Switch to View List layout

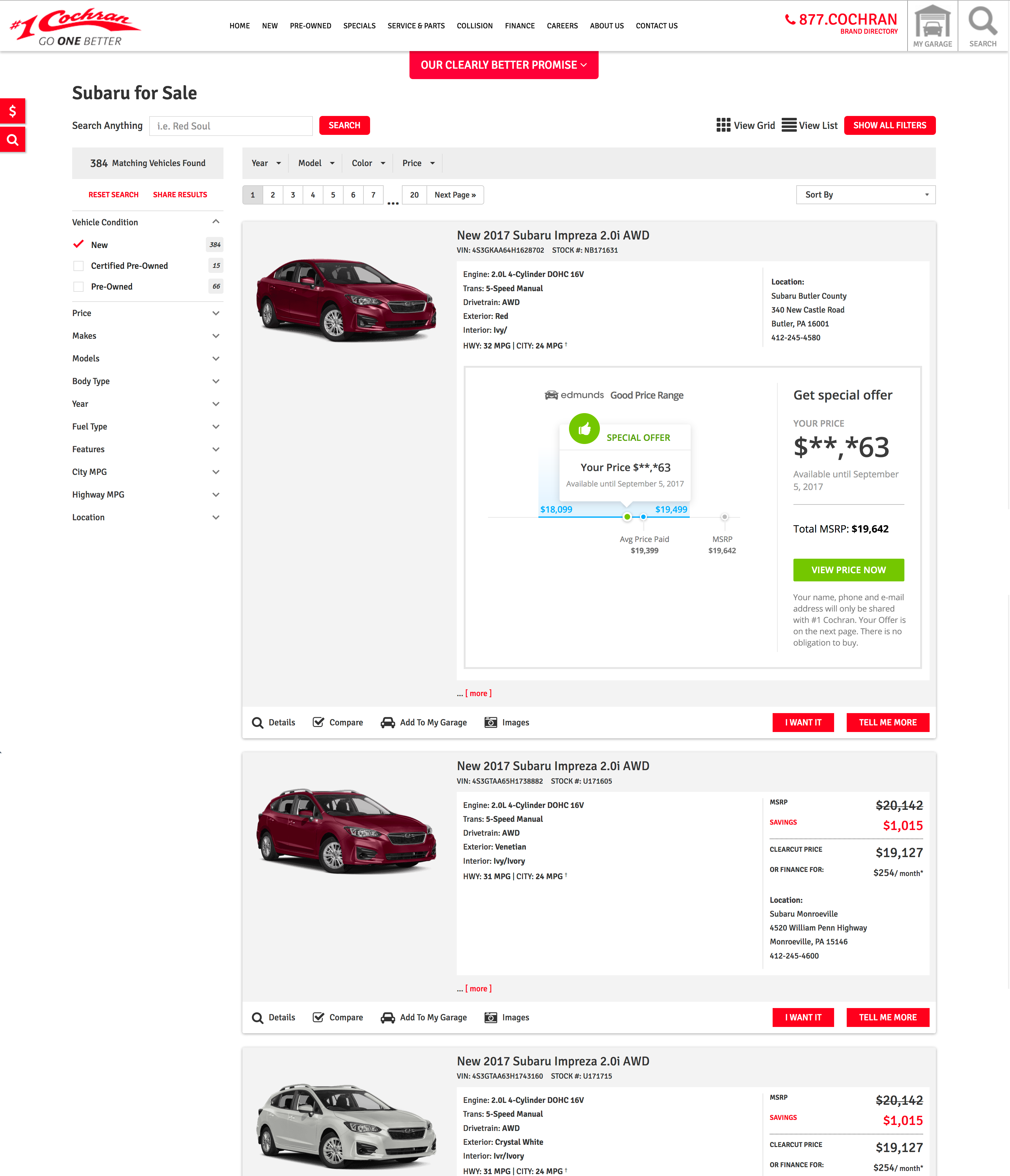click(809, 125)
